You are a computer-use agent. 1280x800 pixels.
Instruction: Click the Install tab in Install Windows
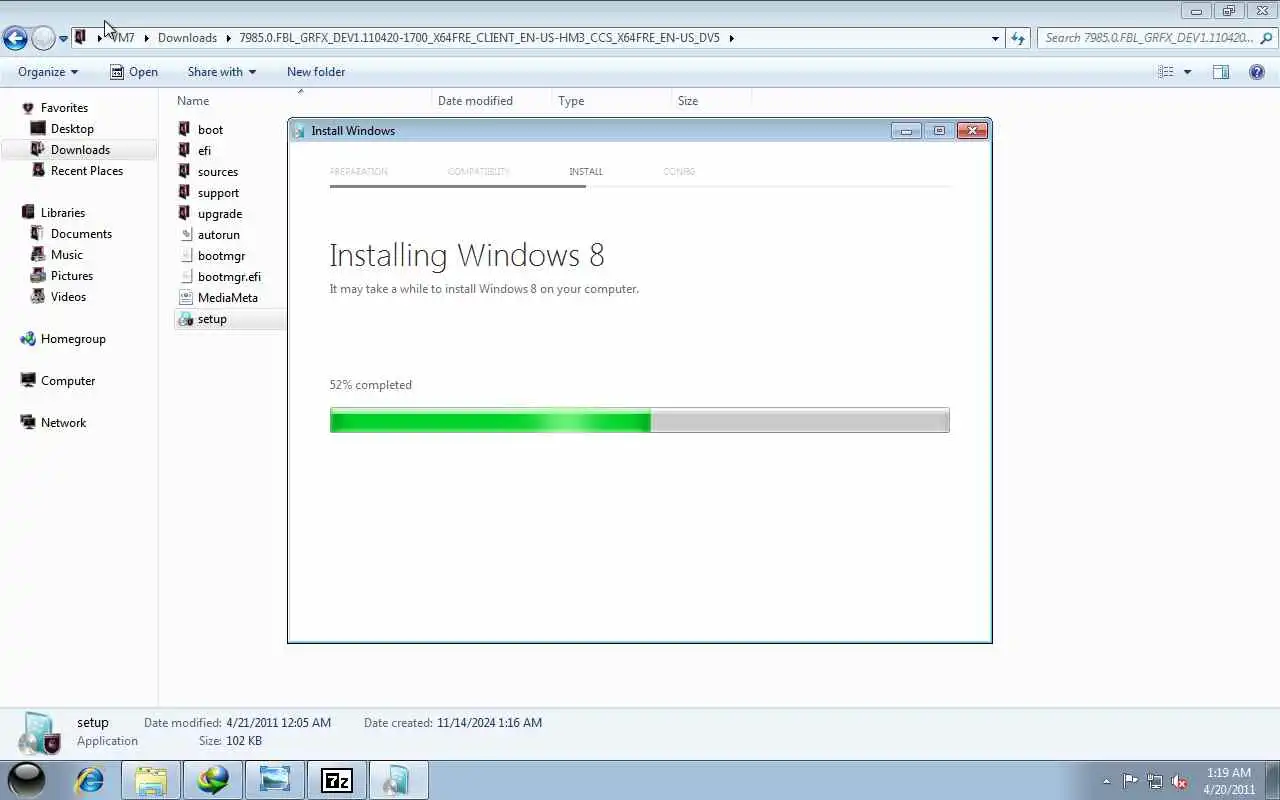tap(586, 172)
